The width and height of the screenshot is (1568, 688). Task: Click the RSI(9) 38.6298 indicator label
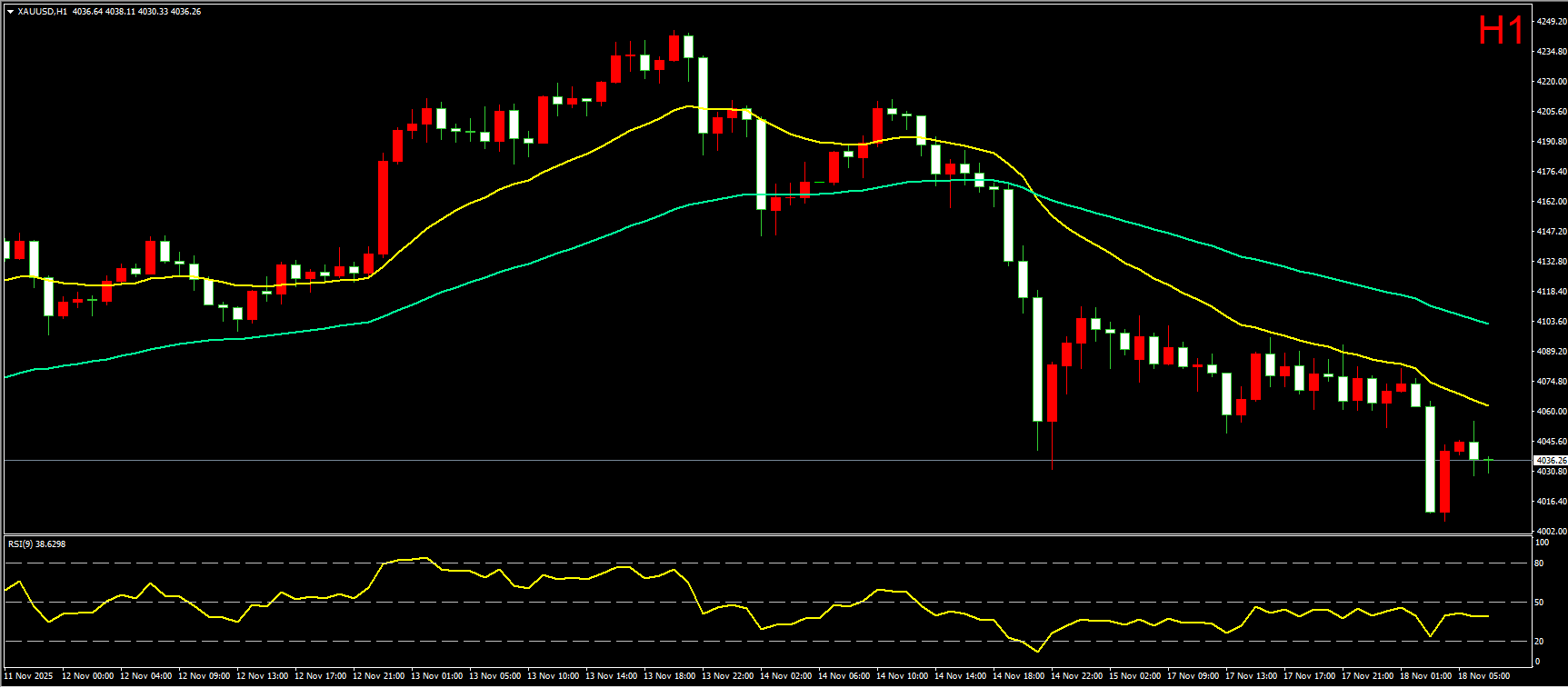pyautogui.click(x=36, y=543)
